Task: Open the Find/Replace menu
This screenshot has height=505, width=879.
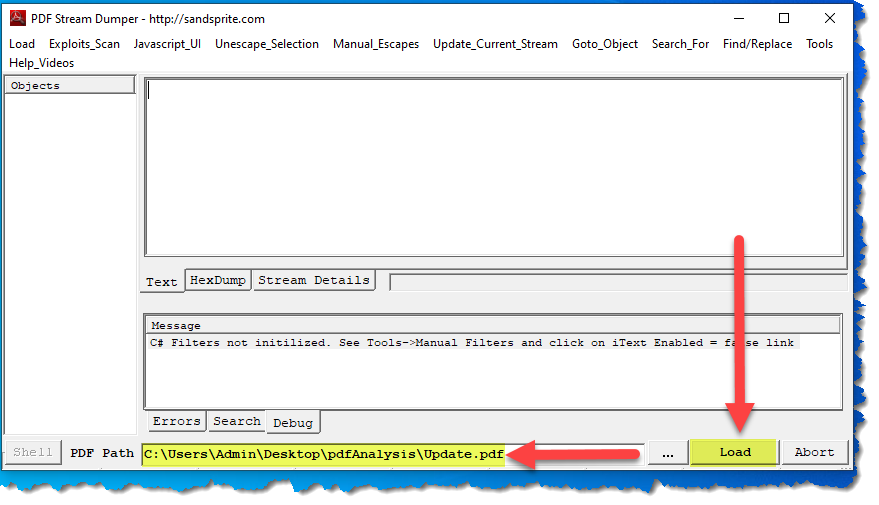Action: point(757,44)
